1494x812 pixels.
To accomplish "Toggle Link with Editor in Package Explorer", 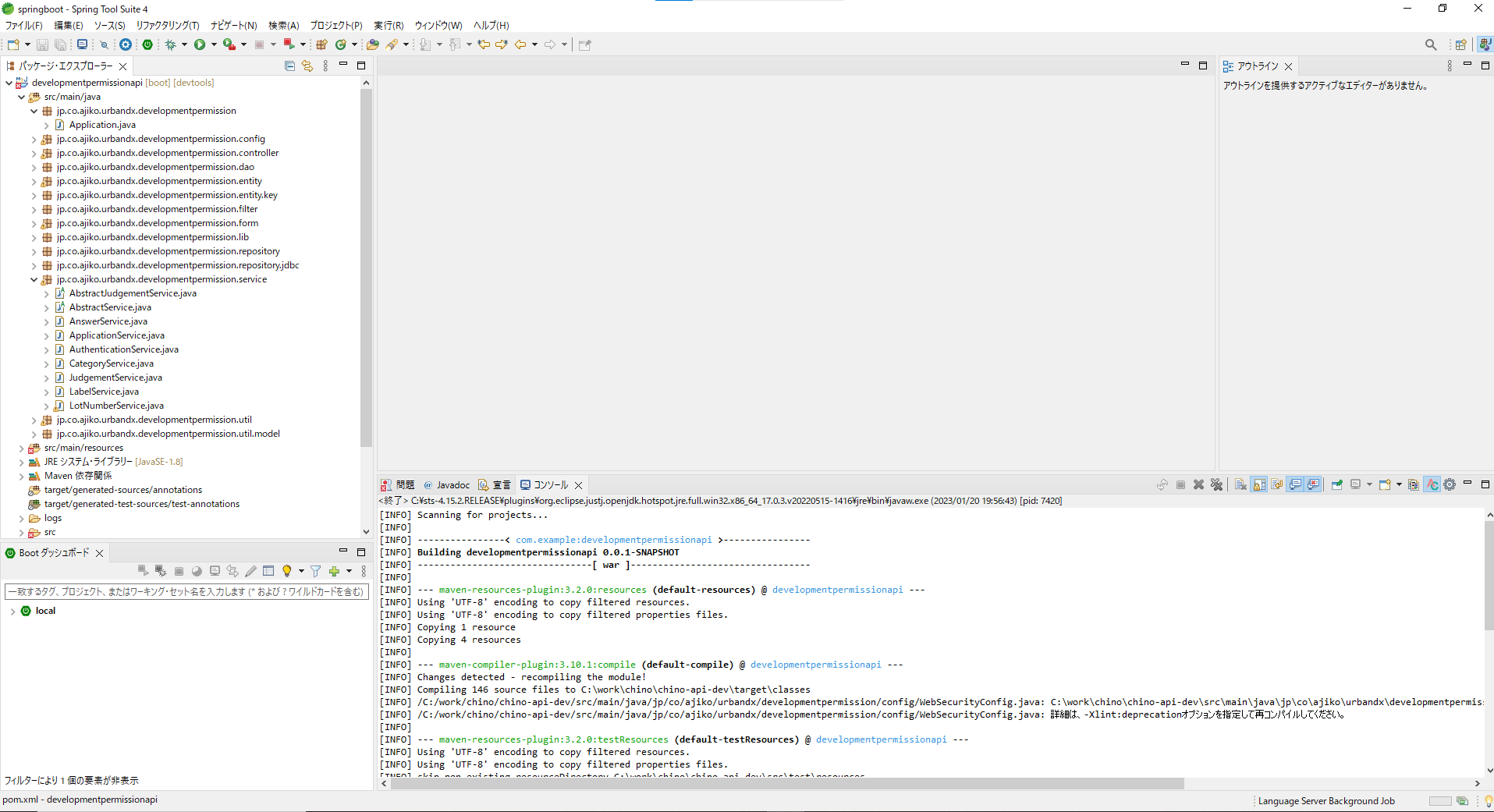I will pos(307,66).
